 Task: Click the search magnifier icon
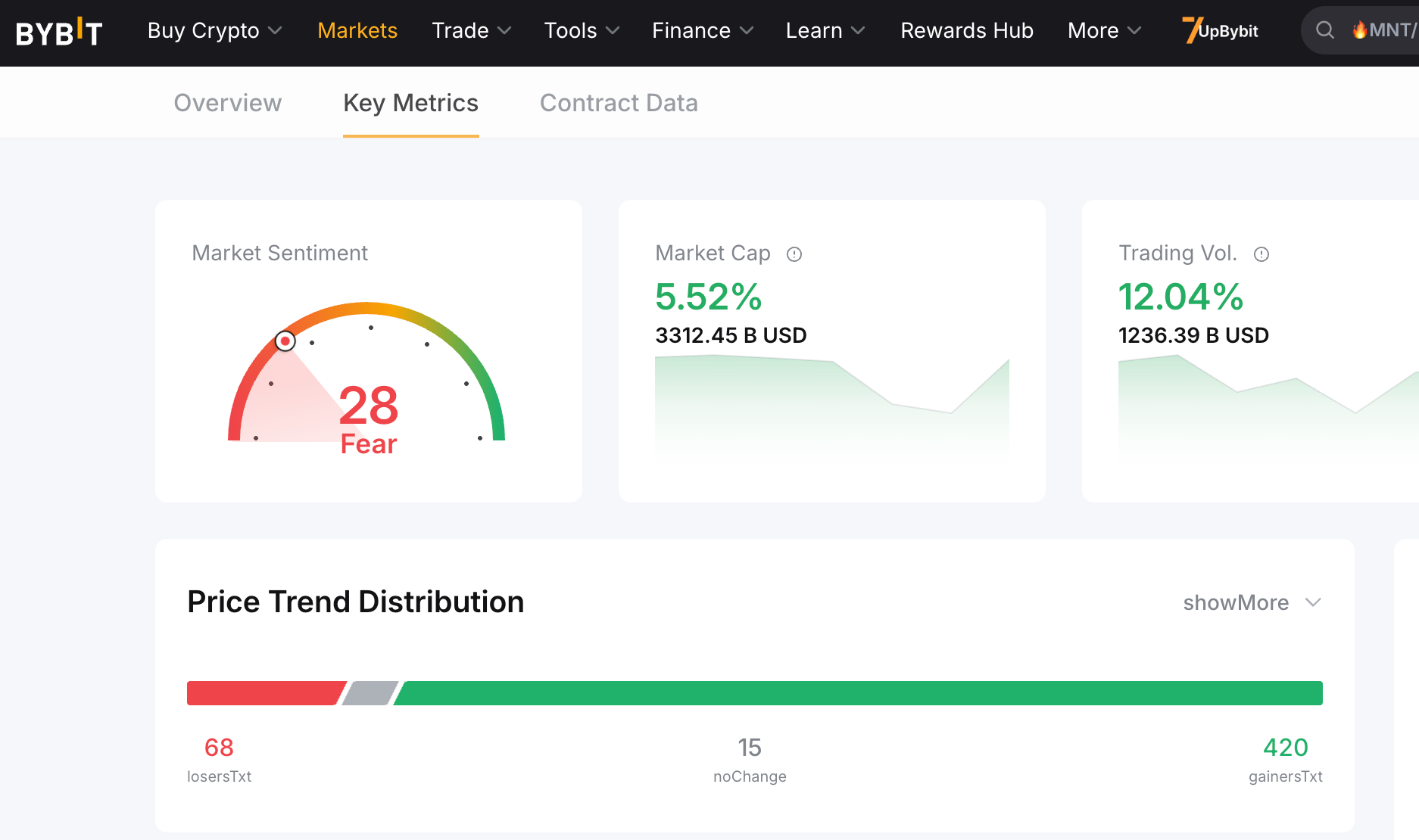[1324, 30]
